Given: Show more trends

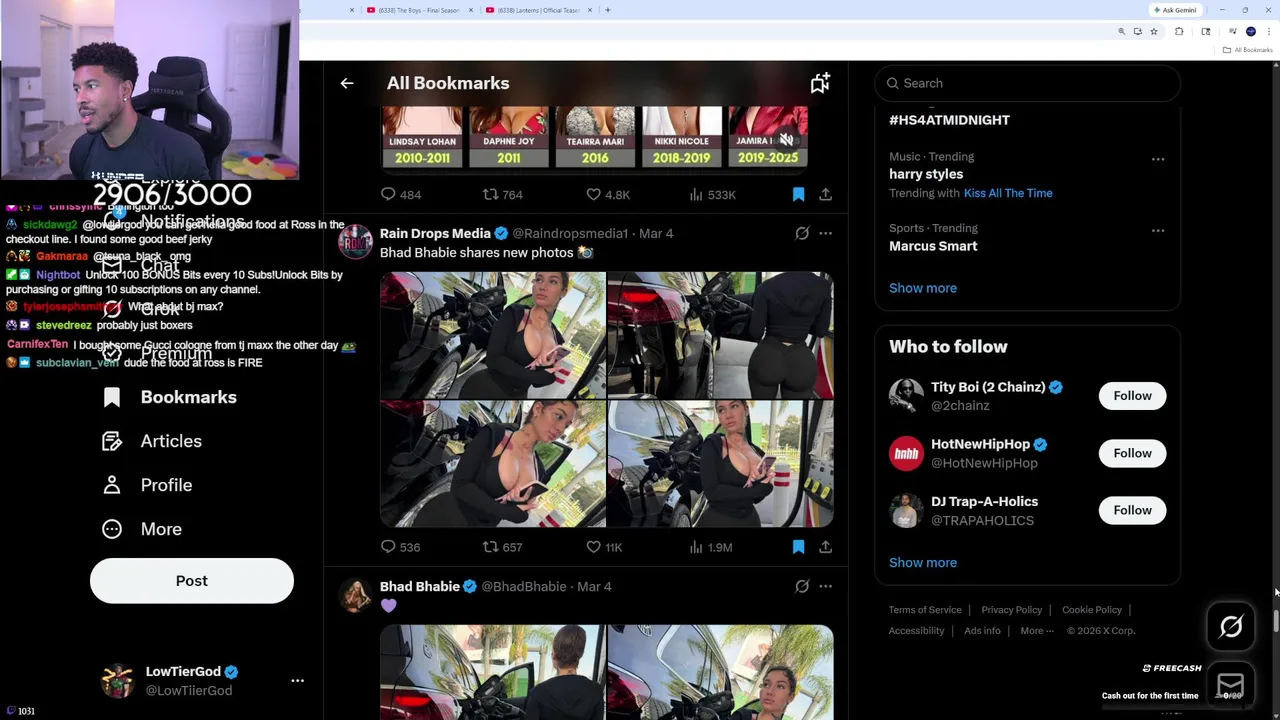Looking at the screenshot, I should 923,288.
